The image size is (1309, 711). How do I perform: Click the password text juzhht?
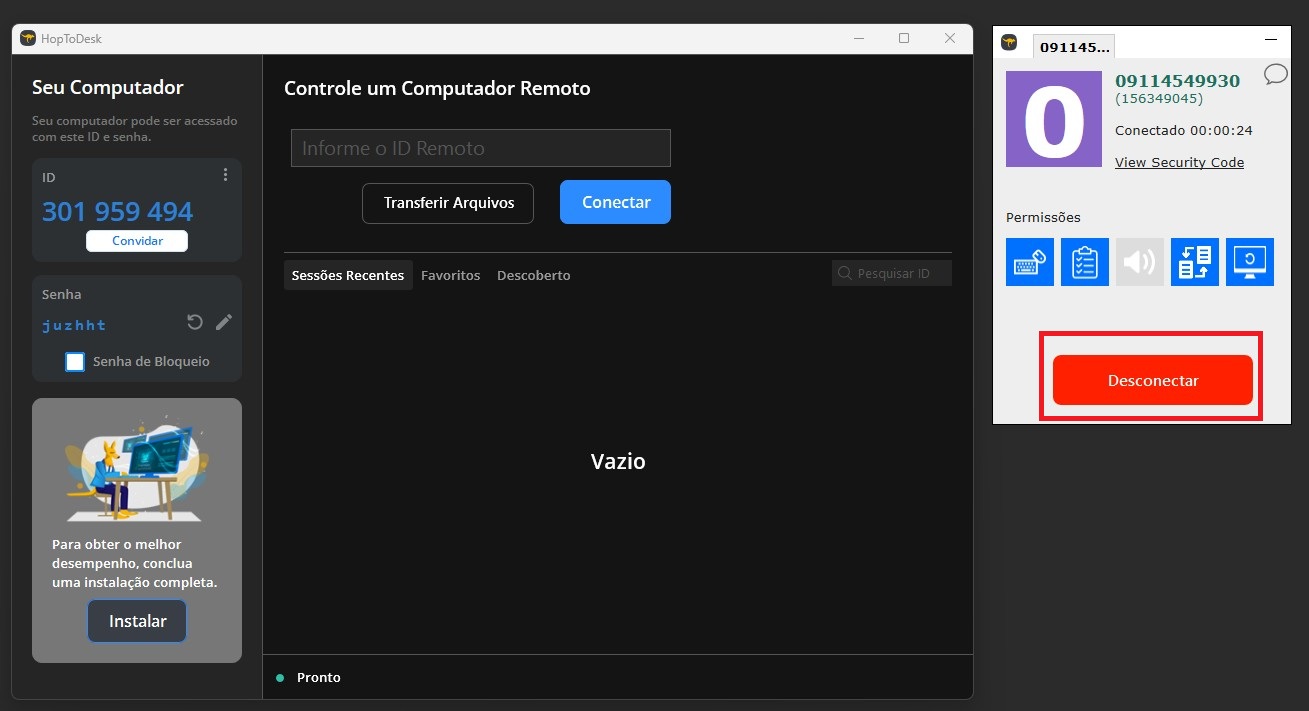74,325
